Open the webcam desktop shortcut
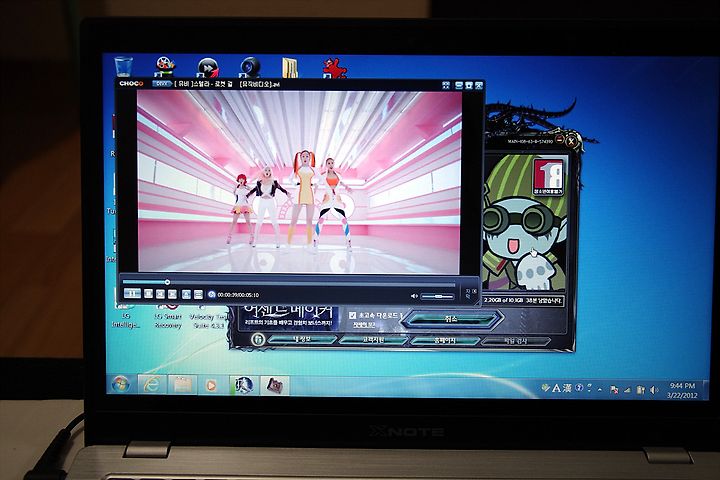720x480 pixels. [x=250, y=68]
